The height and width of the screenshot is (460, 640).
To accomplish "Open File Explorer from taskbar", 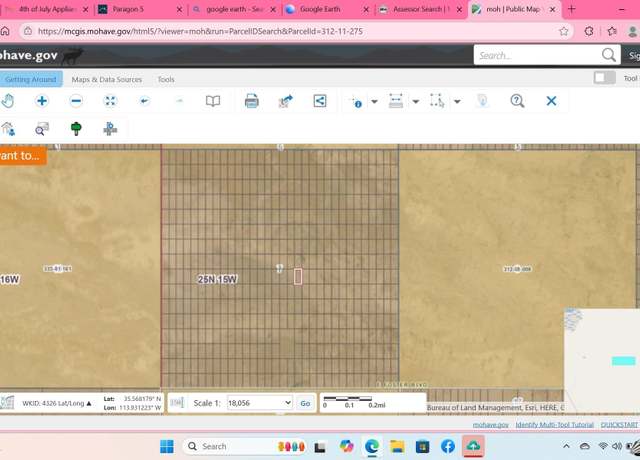I will point(397,446).
